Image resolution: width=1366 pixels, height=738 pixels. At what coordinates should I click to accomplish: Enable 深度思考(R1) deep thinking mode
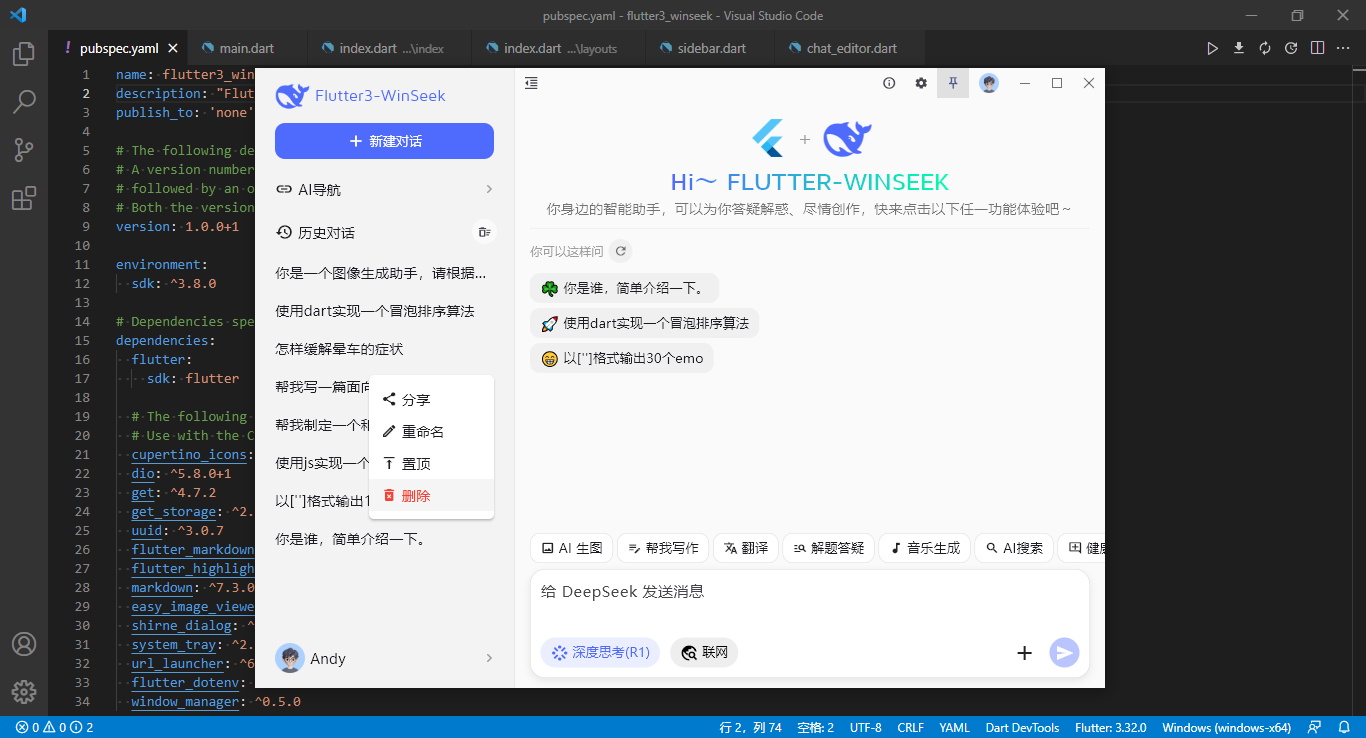599,652
